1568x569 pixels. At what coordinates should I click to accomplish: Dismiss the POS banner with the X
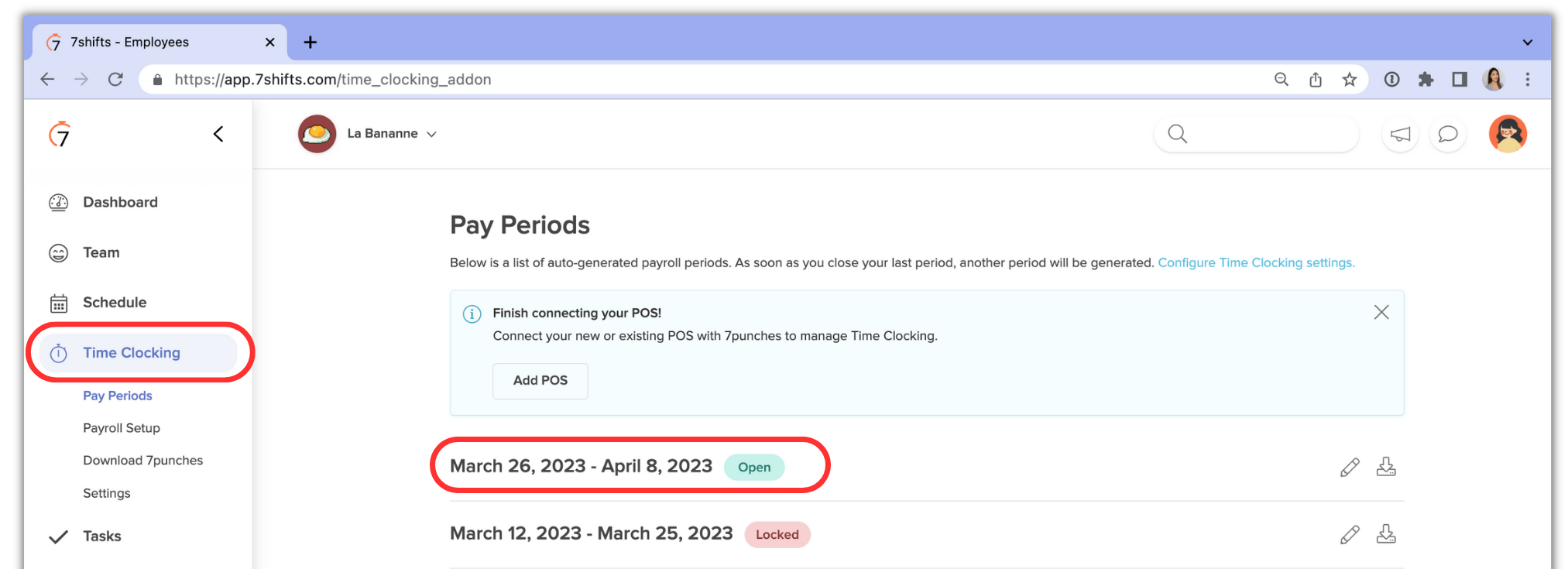(x=1381, y=312)
